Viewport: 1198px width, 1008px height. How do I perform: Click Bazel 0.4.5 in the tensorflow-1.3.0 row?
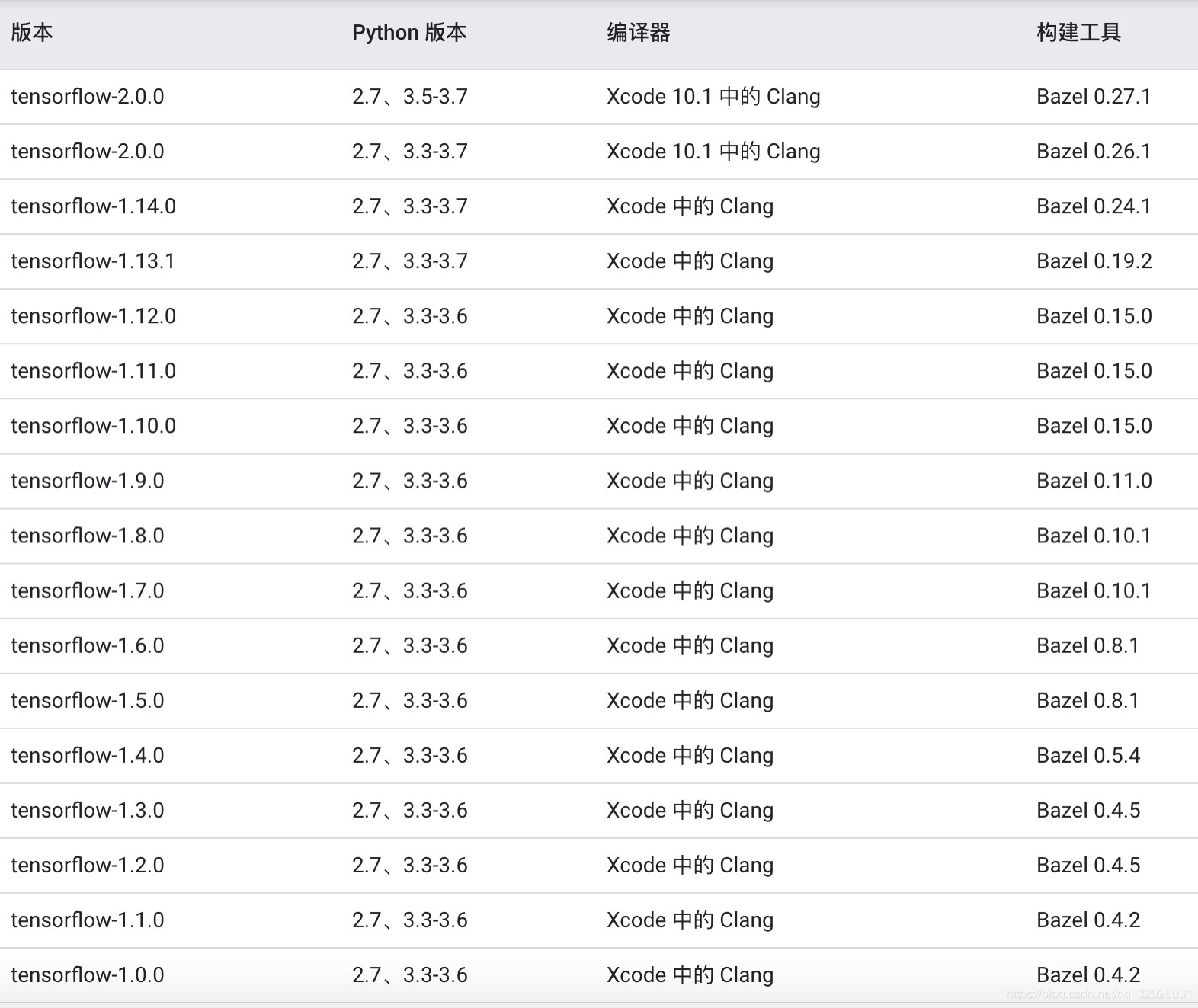point(1088,810)
